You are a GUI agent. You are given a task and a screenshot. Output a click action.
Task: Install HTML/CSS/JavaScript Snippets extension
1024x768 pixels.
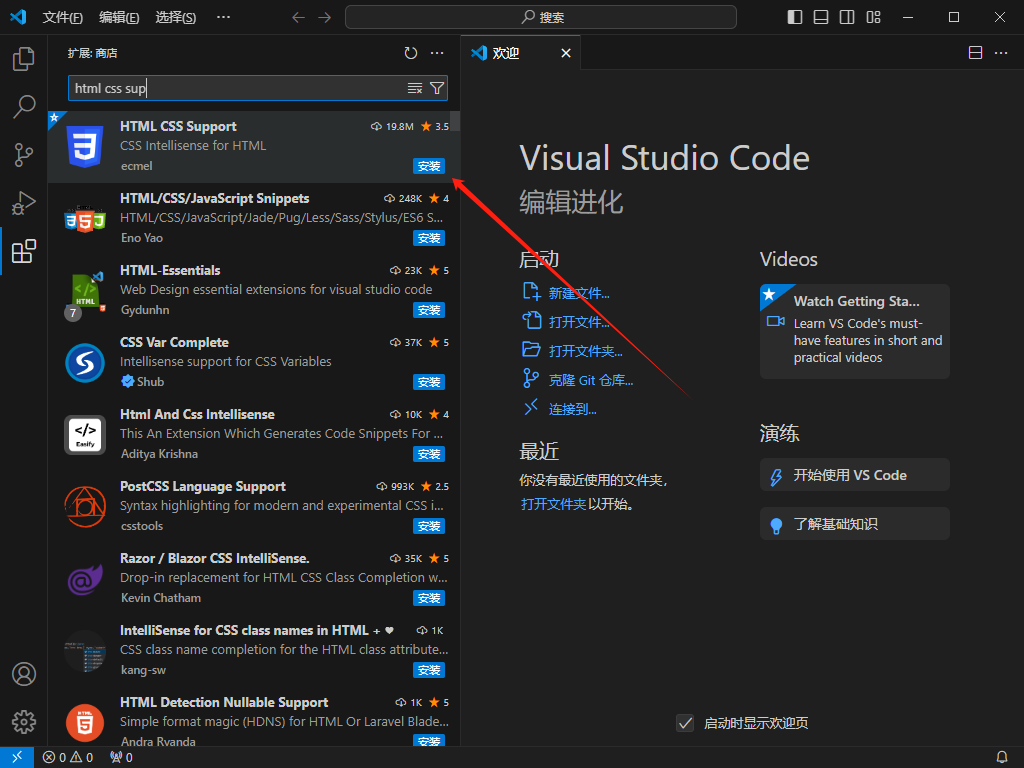click(429, 238)
